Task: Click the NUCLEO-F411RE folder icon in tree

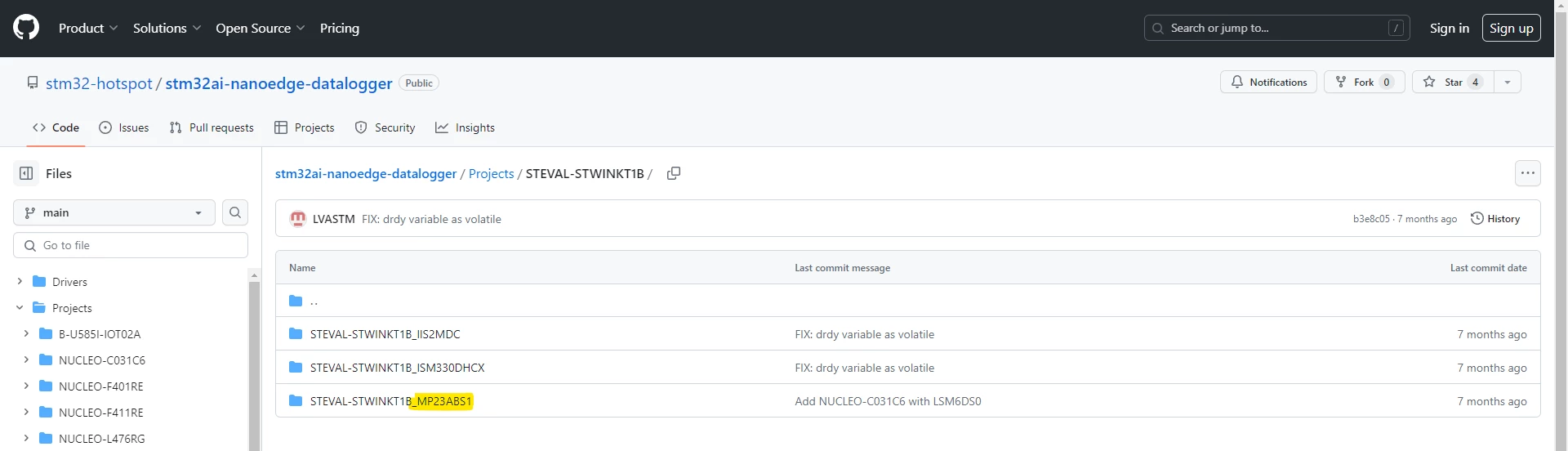Action: tap(46, 413)
